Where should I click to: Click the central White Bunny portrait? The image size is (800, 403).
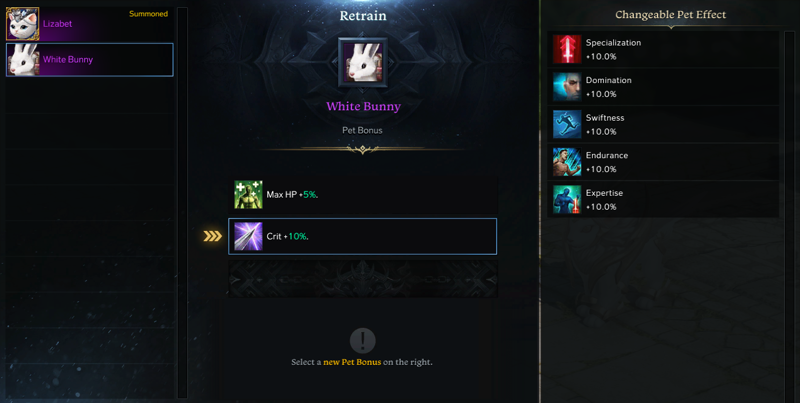363,62
